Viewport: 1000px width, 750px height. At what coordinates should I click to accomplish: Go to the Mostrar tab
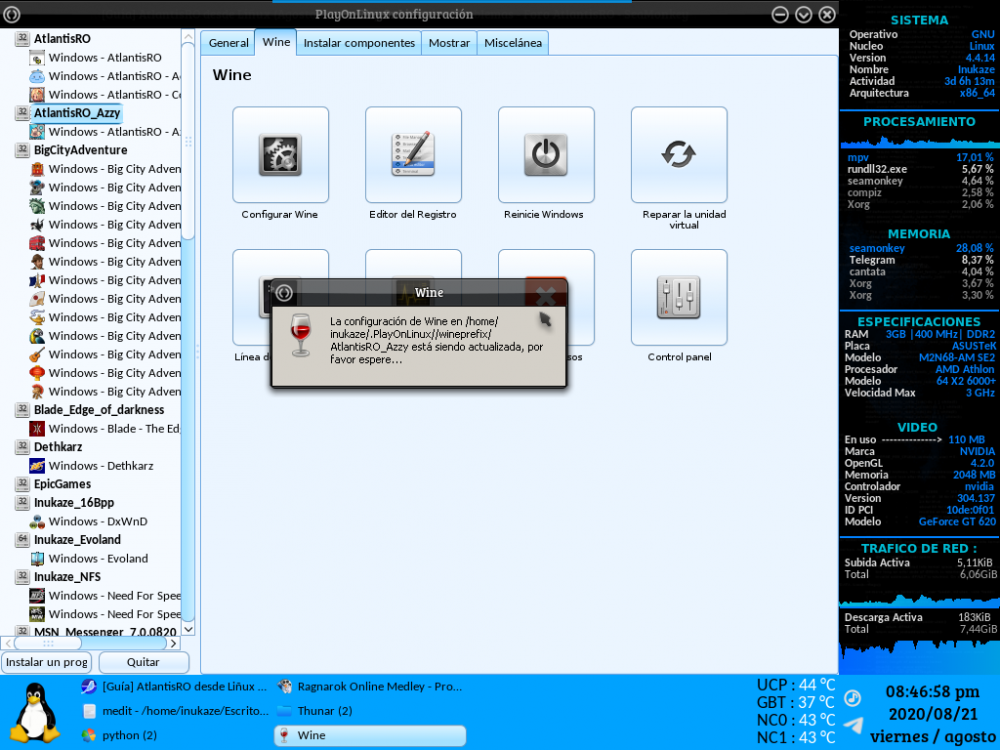click(x=449, y=43)
